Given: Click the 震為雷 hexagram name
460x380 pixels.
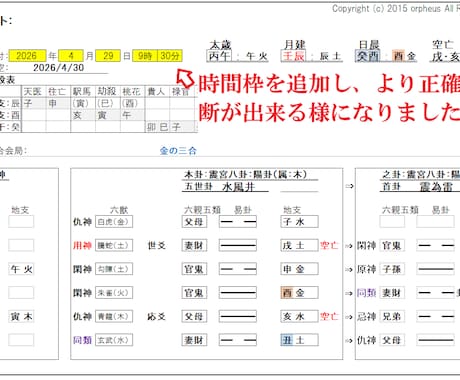Looking at the screenshot, I should tap(436, 187).
